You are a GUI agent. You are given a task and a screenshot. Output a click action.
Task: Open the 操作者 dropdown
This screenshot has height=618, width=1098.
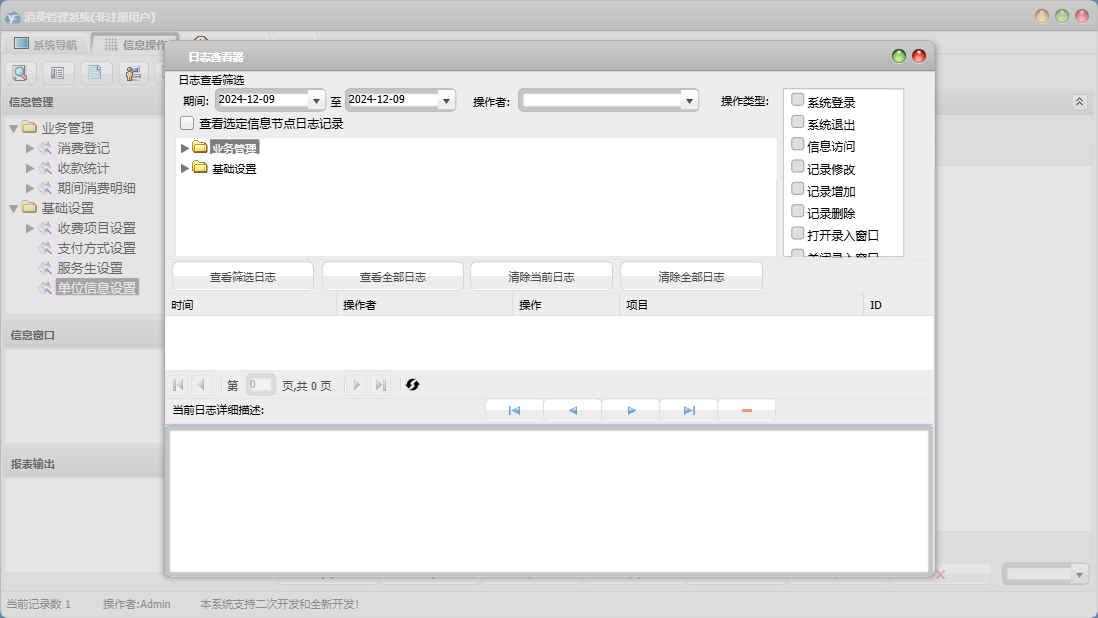coord(690,101)
